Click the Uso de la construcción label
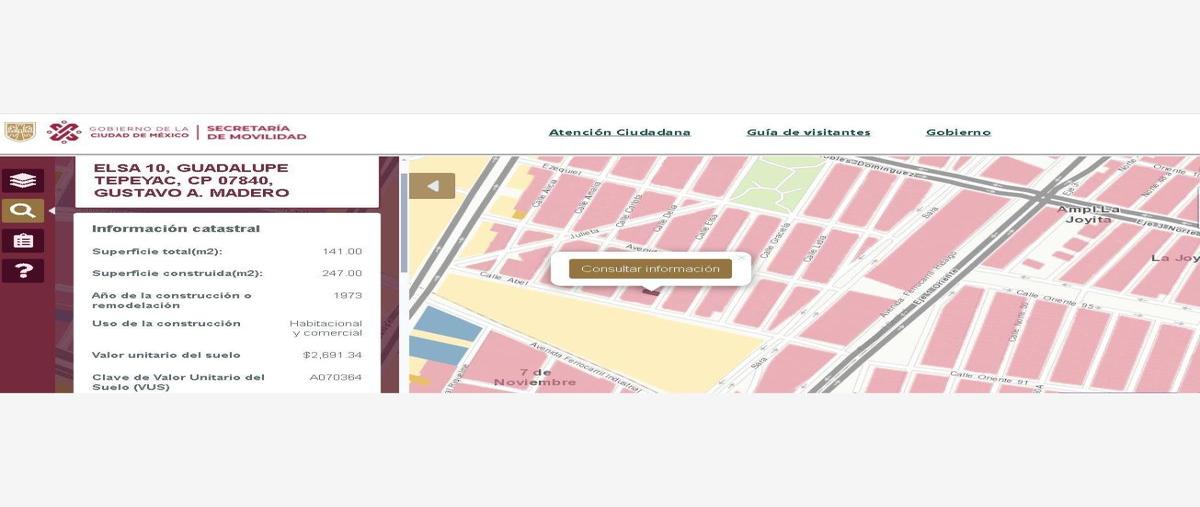Image resolution: width=1200 pixels, height=507 pixels. click(166, 324)
